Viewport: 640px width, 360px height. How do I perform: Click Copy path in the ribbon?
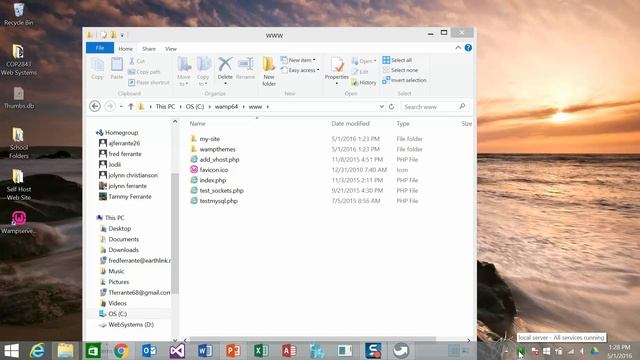tap(144, 72)
